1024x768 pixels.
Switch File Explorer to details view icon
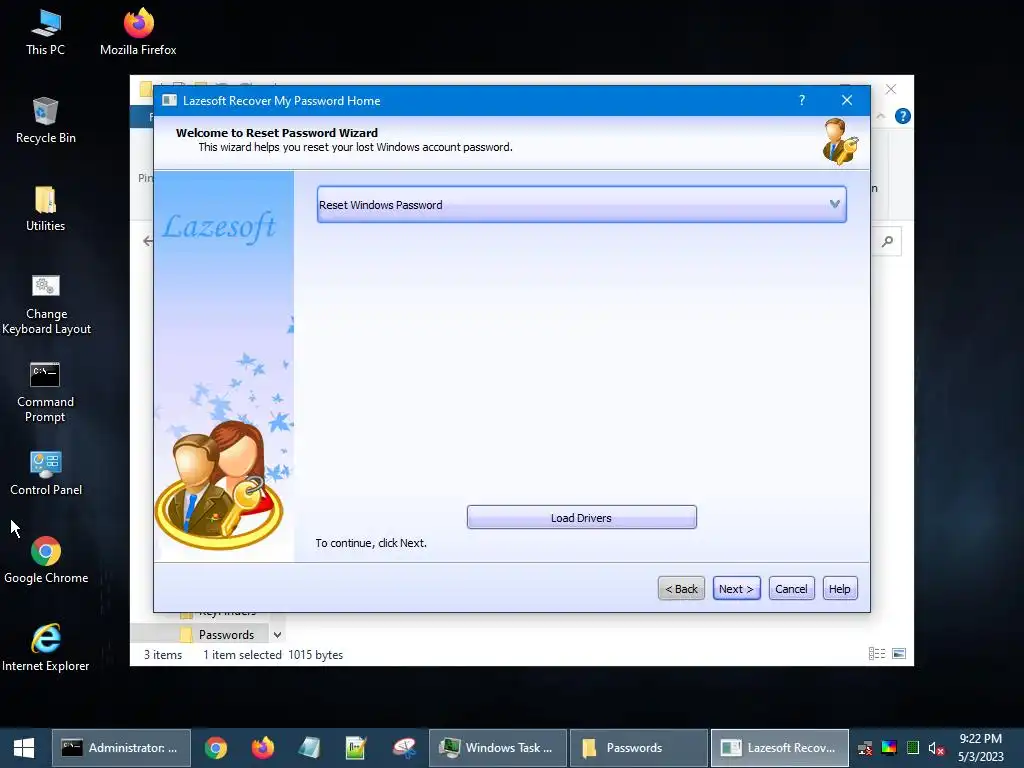876,654
